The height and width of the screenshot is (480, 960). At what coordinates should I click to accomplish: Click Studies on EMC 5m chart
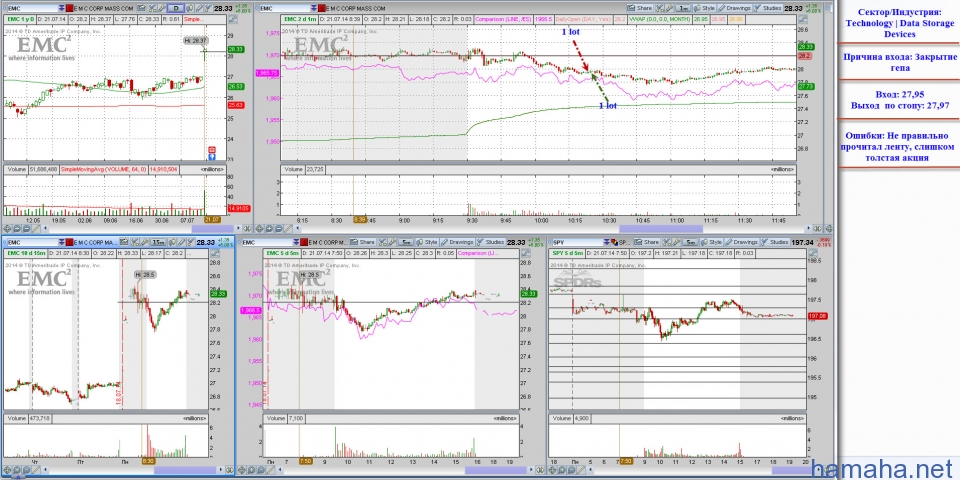(491, 242)
